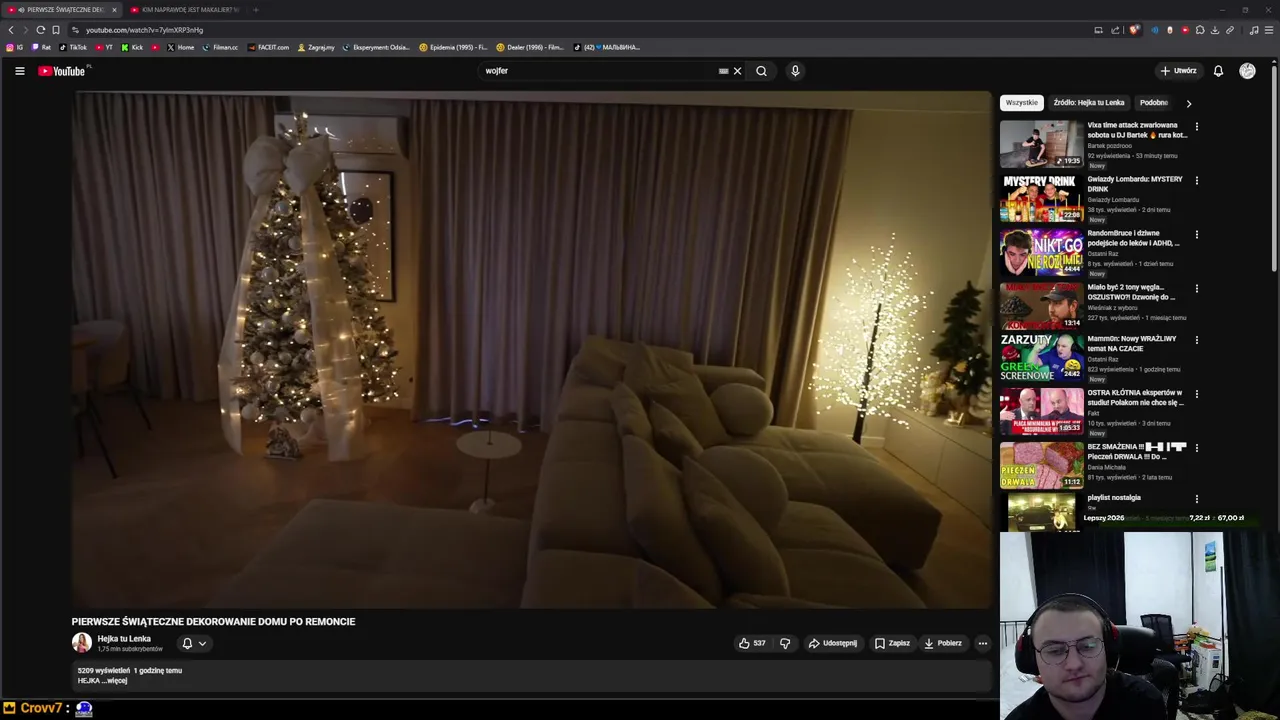The image size is (1280, 720).
Task: Open options for Gwiazdy Lombardu video
Action: [x=1196, y=181]
